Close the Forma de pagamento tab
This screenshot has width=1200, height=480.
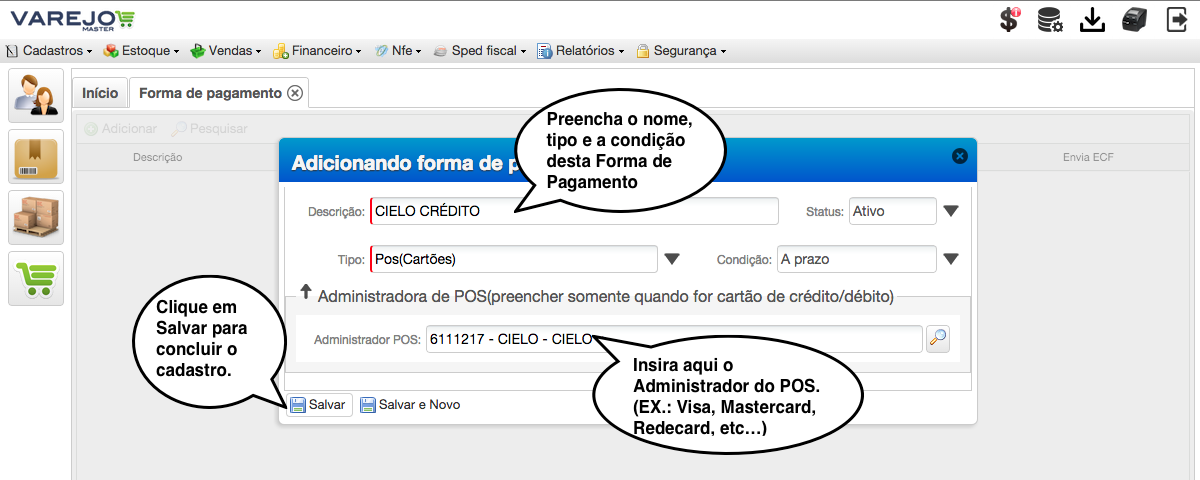click(295, 93)
